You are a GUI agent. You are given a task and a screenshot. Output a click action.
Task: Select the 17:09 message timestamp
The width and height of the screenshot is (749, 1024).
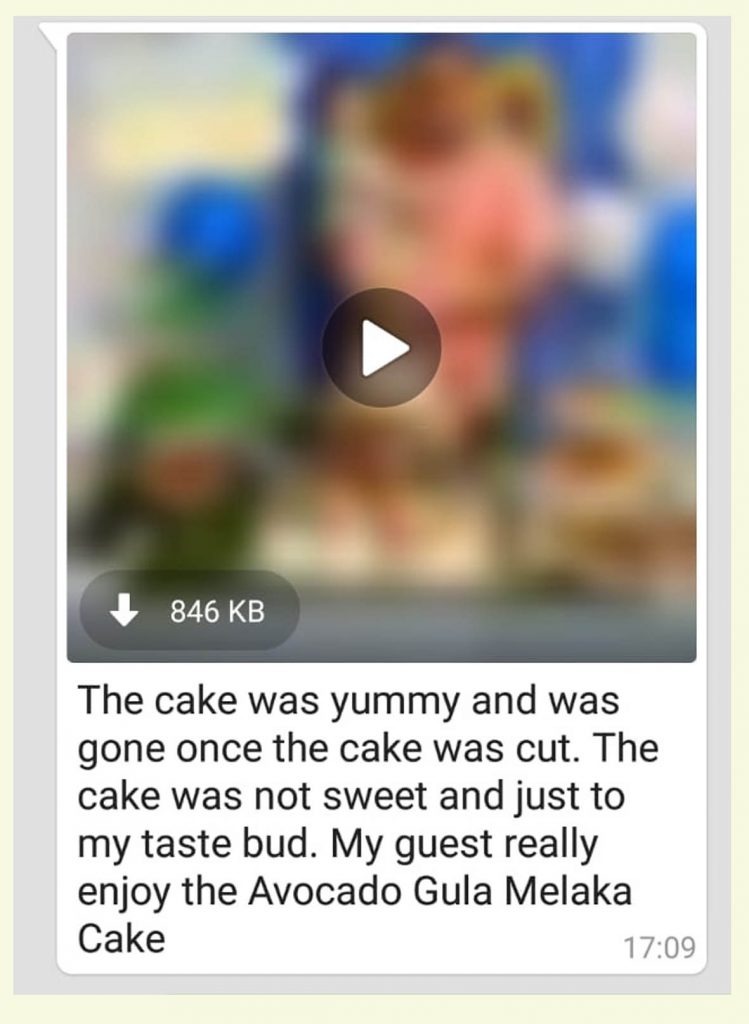(660, 947)
